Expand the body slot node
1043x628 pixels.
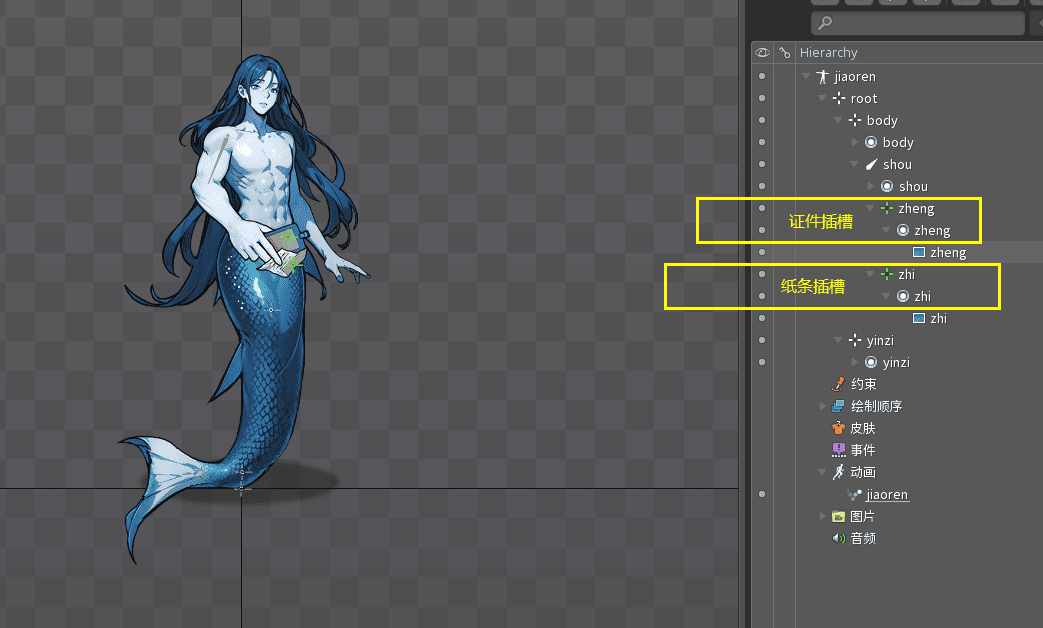point(855,142)
